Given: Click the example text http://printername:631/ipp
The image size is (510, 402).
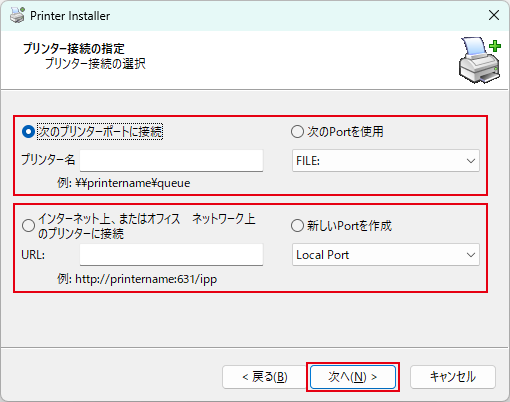Looking at the screenshot, I should click(146, 279).
